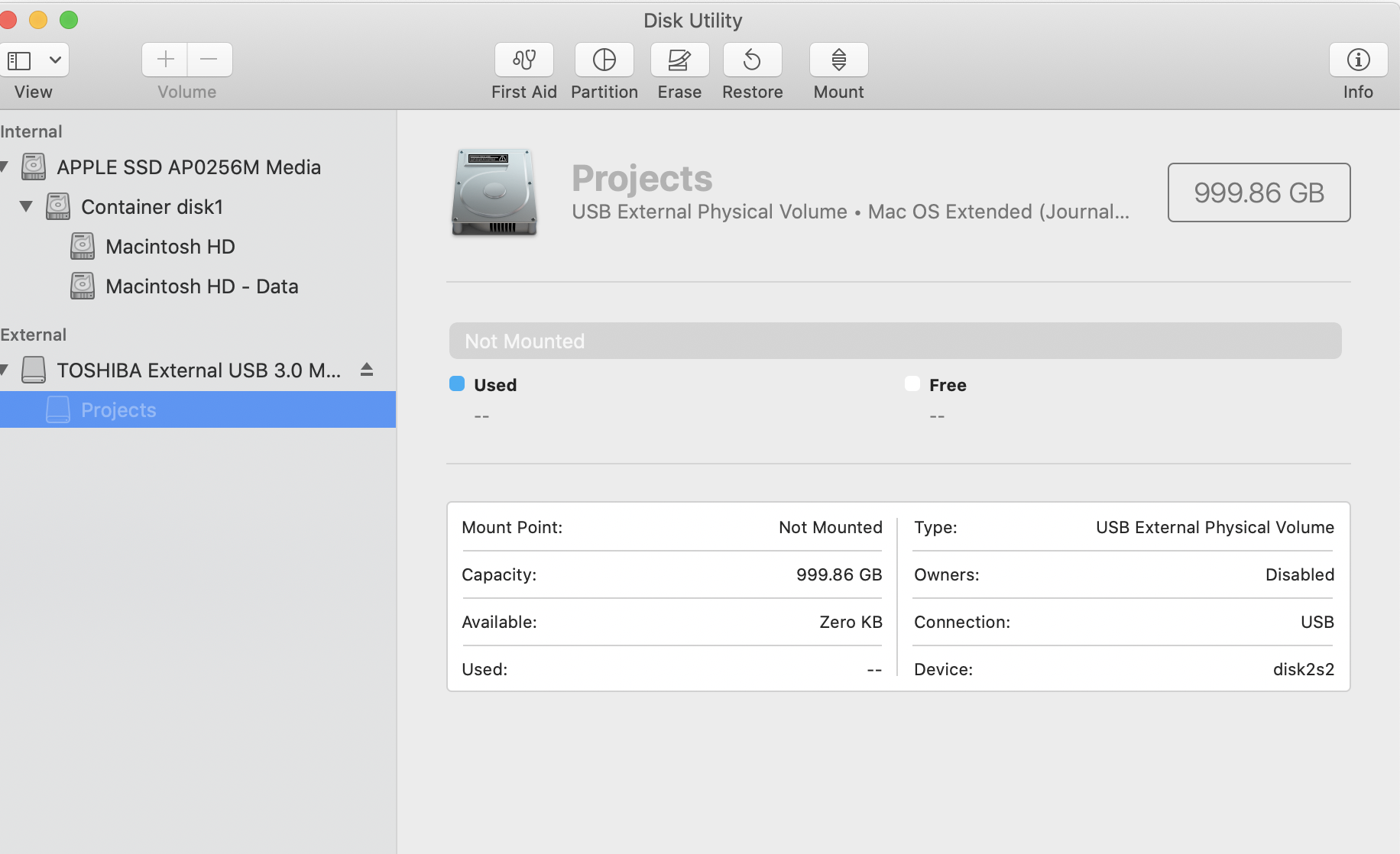This screenshot has width=1400, height=854.
Task: Click the add volume plus button
Action: point(165,60)
